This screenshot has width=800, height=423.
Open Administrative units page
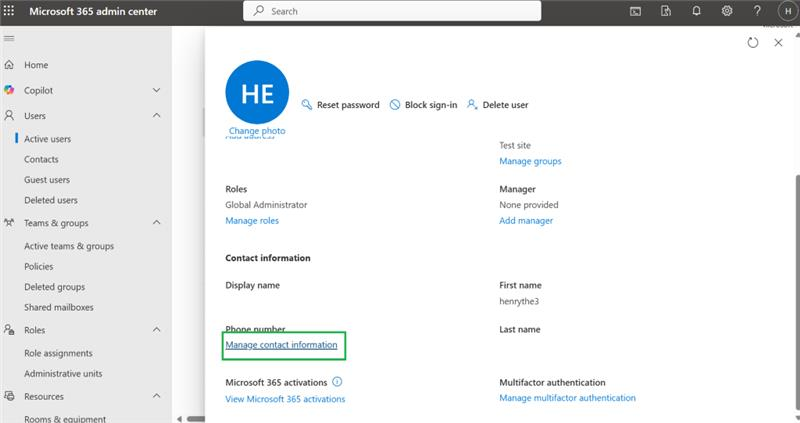click(x=63, y=374)
